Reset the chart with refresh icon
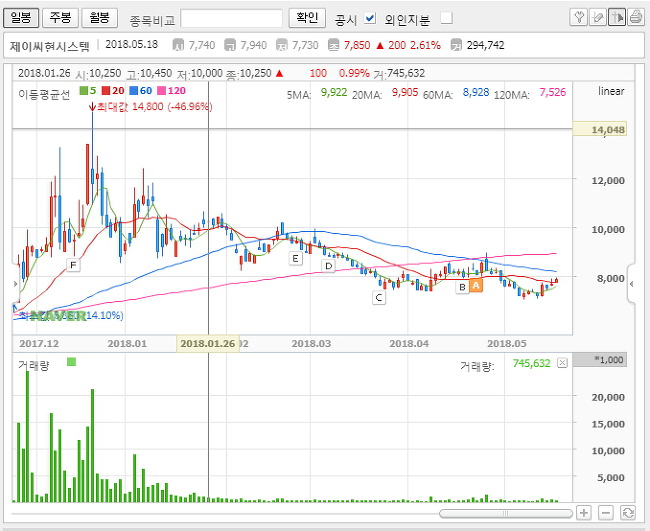Screen dimensions: 650x531 [627, 512]
